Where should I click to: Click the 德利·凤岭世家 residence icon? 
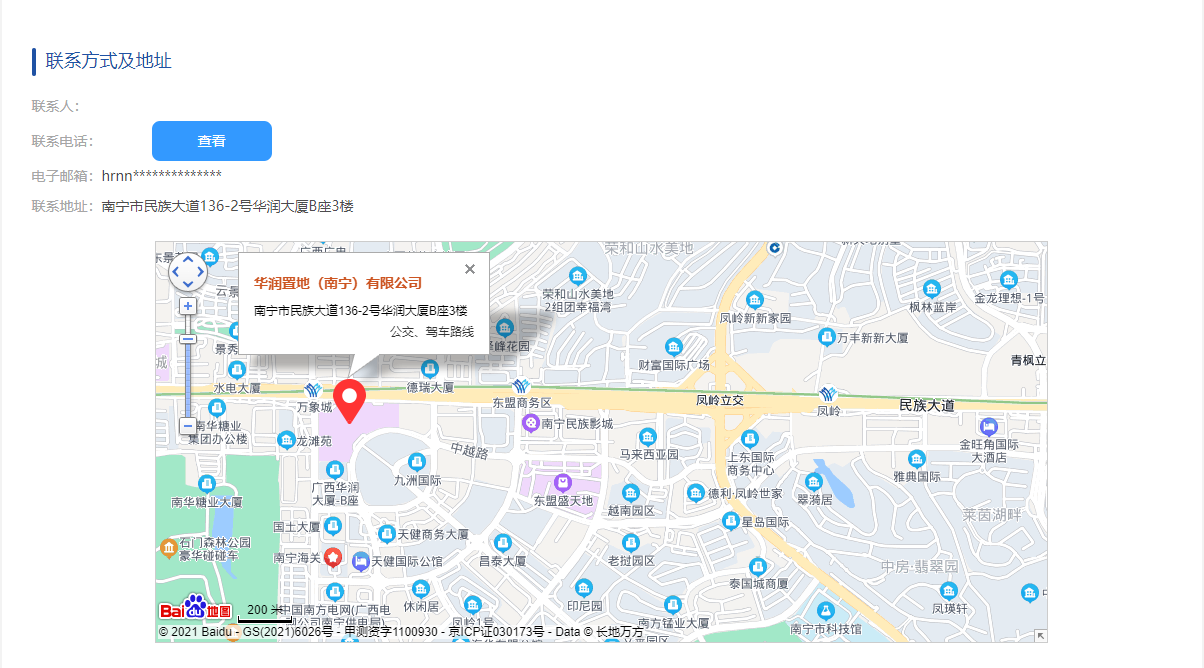point(696,492)
